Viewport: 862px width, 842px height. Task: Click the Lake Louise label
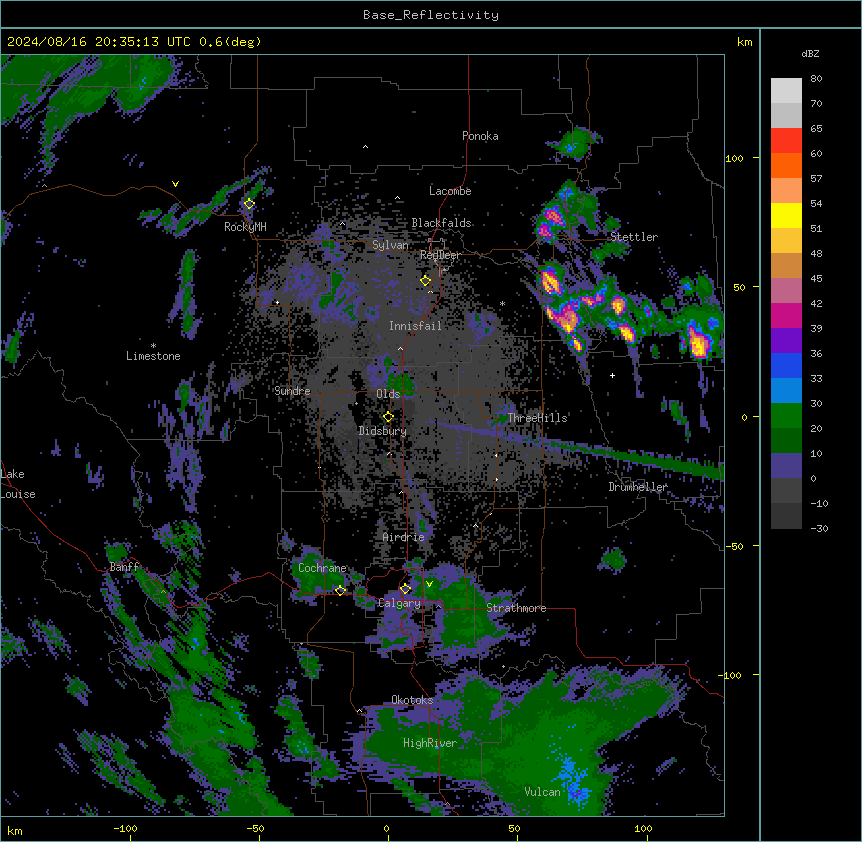coord(18,484)
